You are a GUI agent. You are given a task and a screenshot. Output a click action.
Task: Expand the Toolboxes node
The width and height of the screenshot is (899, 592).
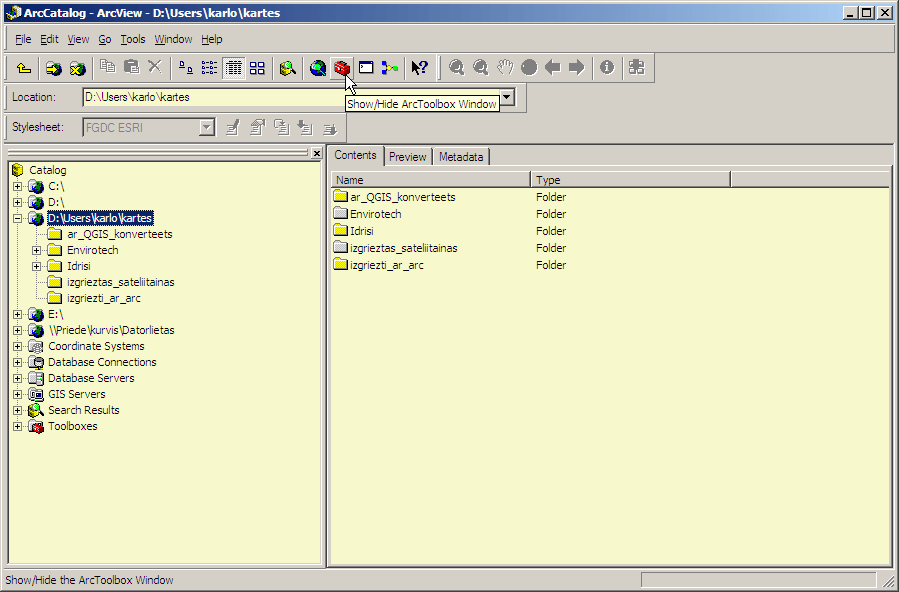(x=18, y=427)
